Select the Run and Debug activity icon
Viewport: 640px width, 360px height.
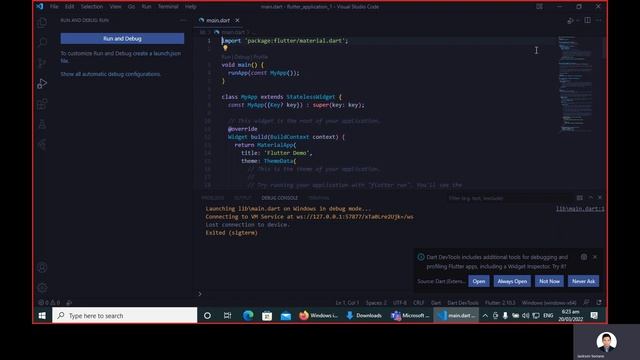coord(42,84)
